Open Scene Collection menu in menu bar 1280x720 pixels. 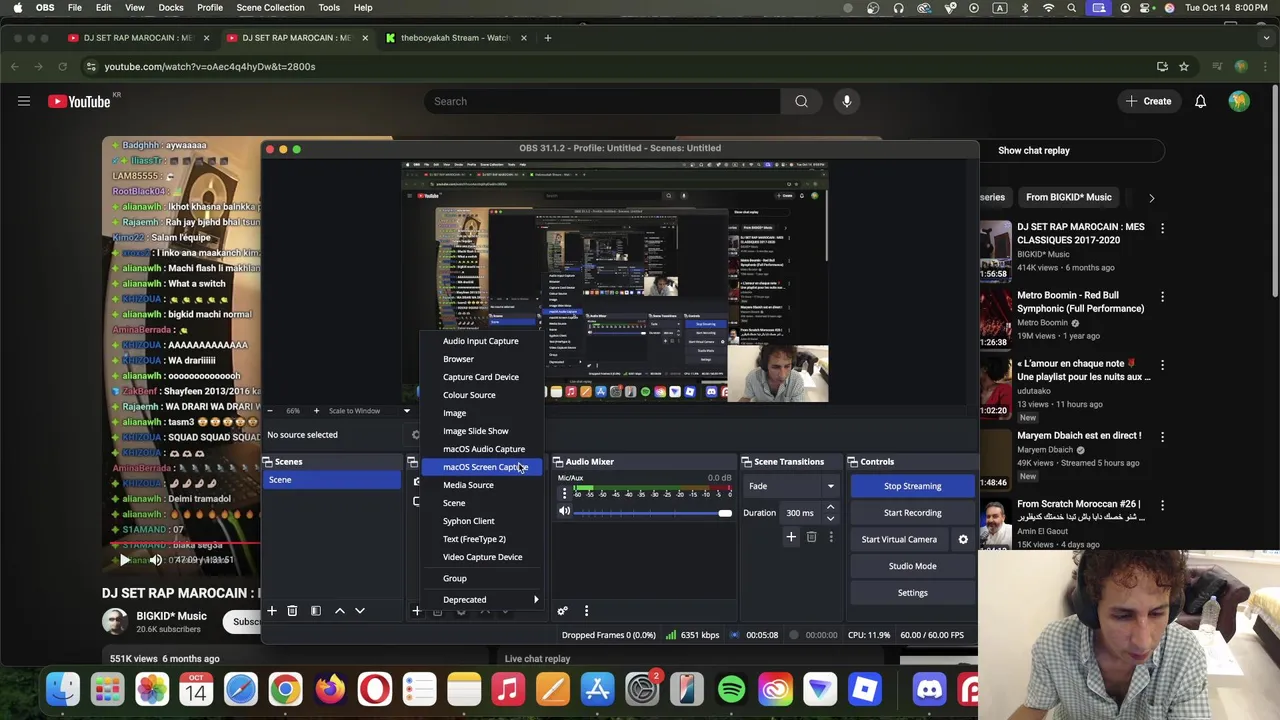pos(270,8)
